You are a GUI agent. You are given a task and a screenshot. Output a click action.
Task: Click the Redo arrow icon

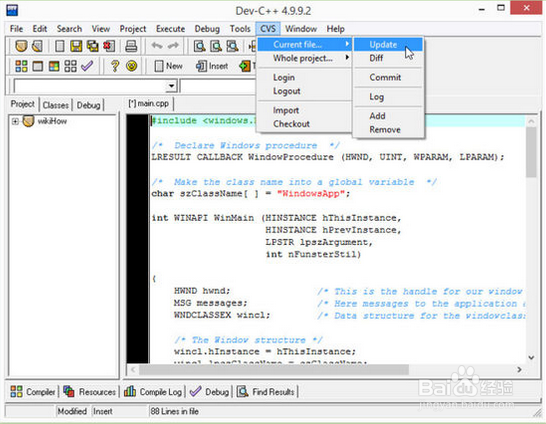pos(173,46)
